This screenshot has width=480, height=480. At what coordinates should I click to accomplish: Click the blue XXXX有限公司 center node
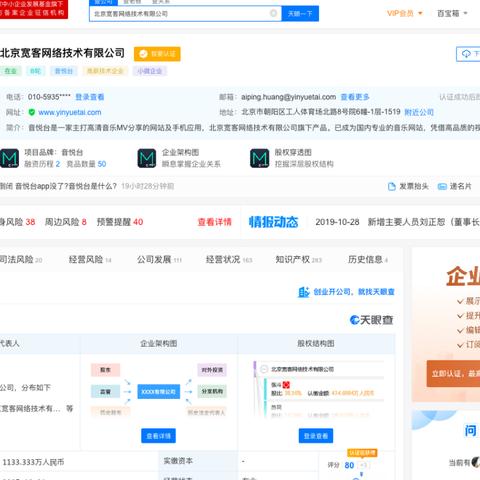[159, 392]
